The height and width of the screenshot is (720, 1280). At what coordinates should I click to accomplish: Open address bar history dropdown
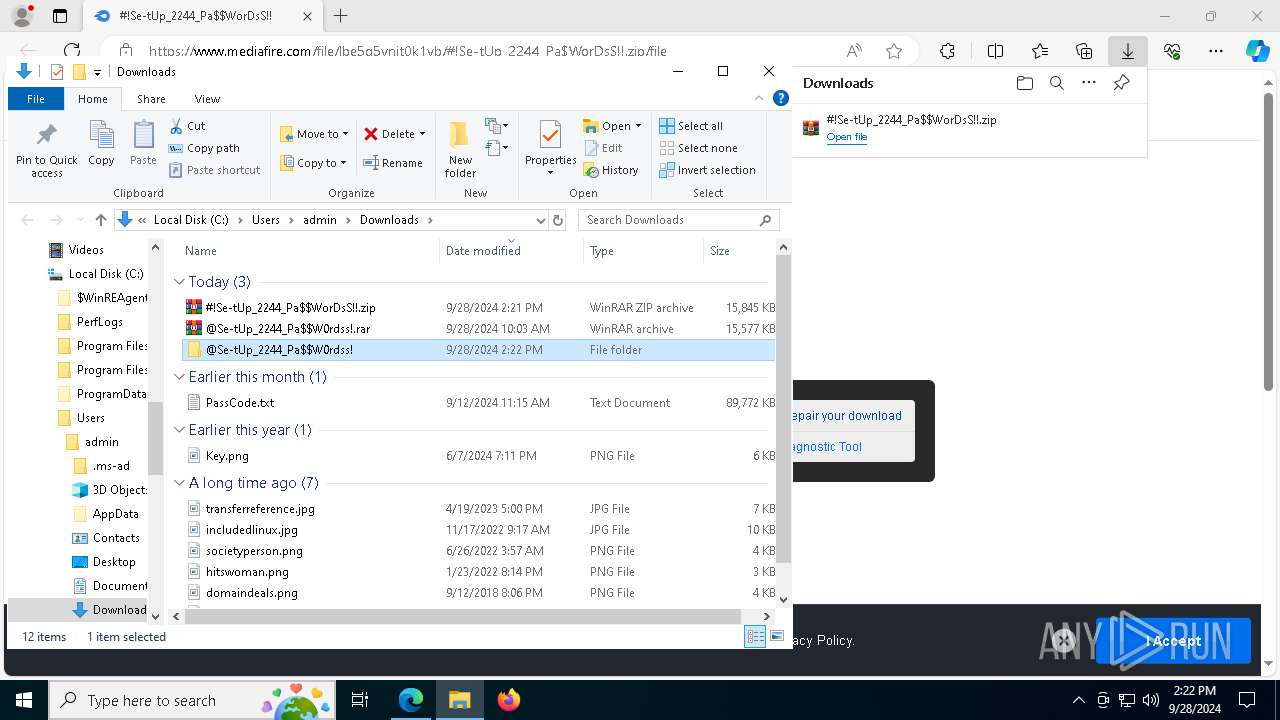541,220
